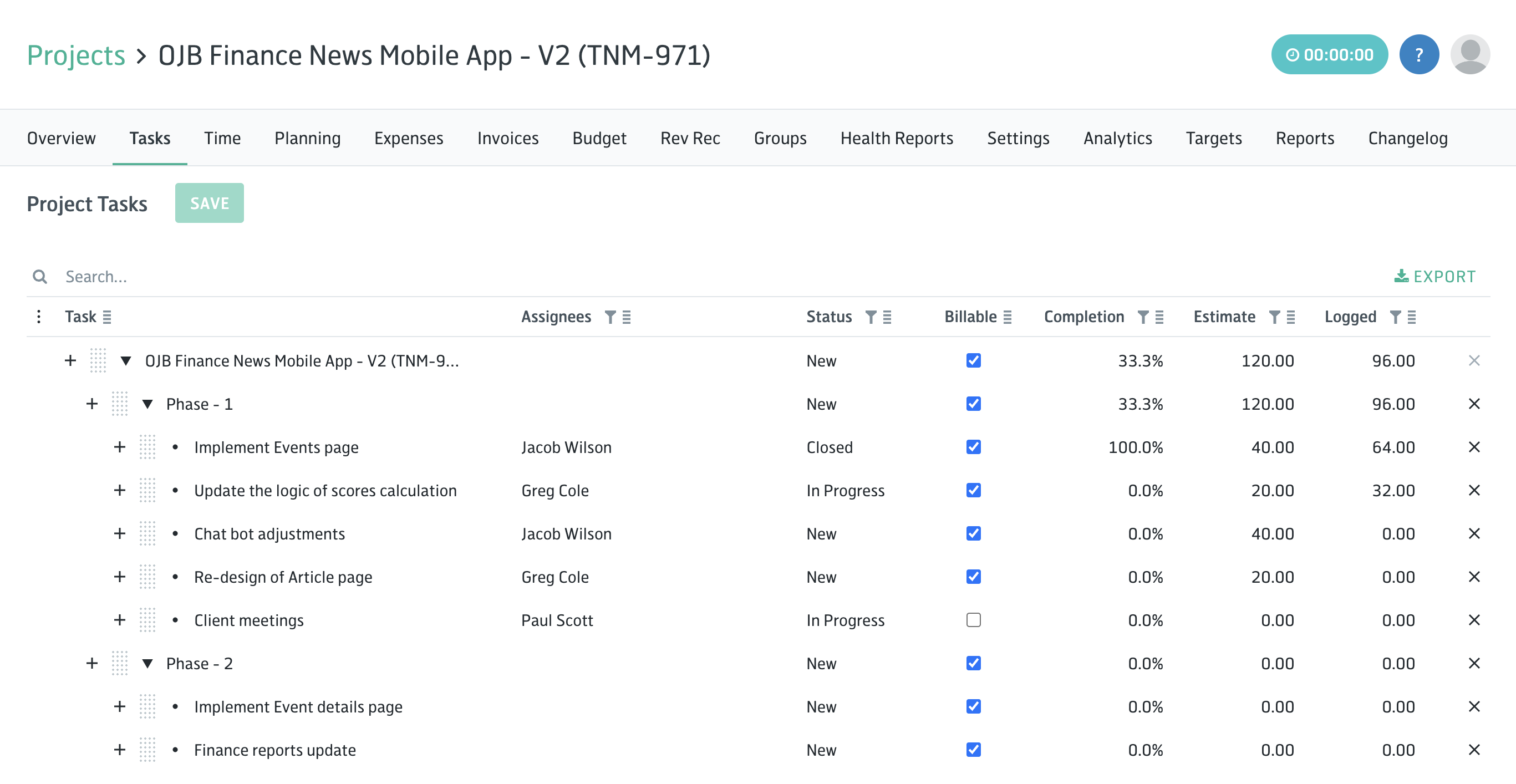
Task: Open the Health Reports tab
Action: 896,138
